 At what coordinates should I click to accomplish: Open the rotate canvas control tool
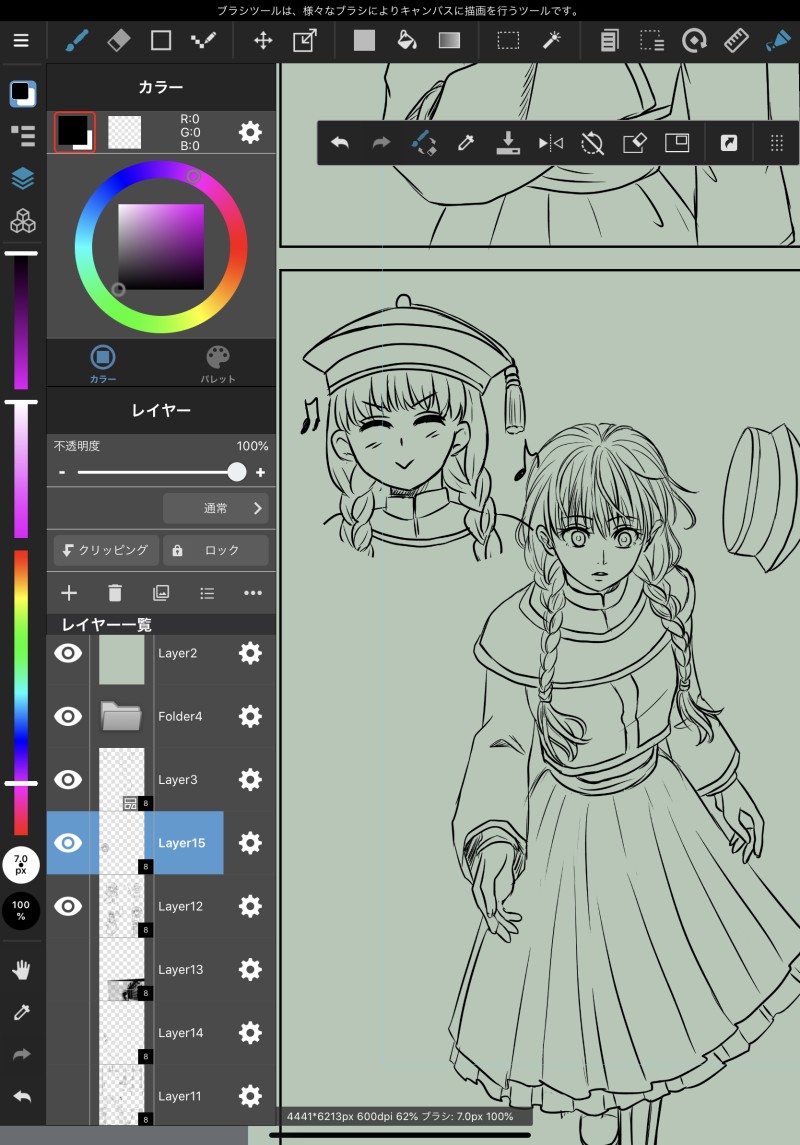pos(693,40)
